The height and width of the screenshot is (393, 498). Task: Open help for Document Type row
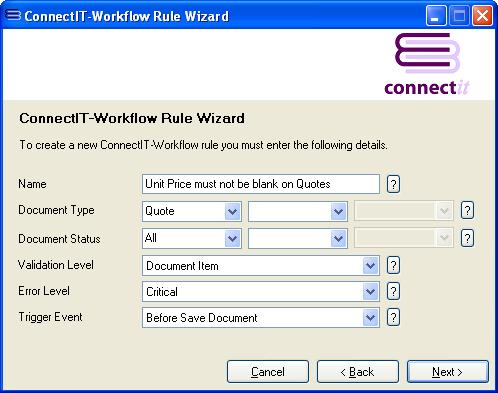pyautogui.click(x=467, y=211)
